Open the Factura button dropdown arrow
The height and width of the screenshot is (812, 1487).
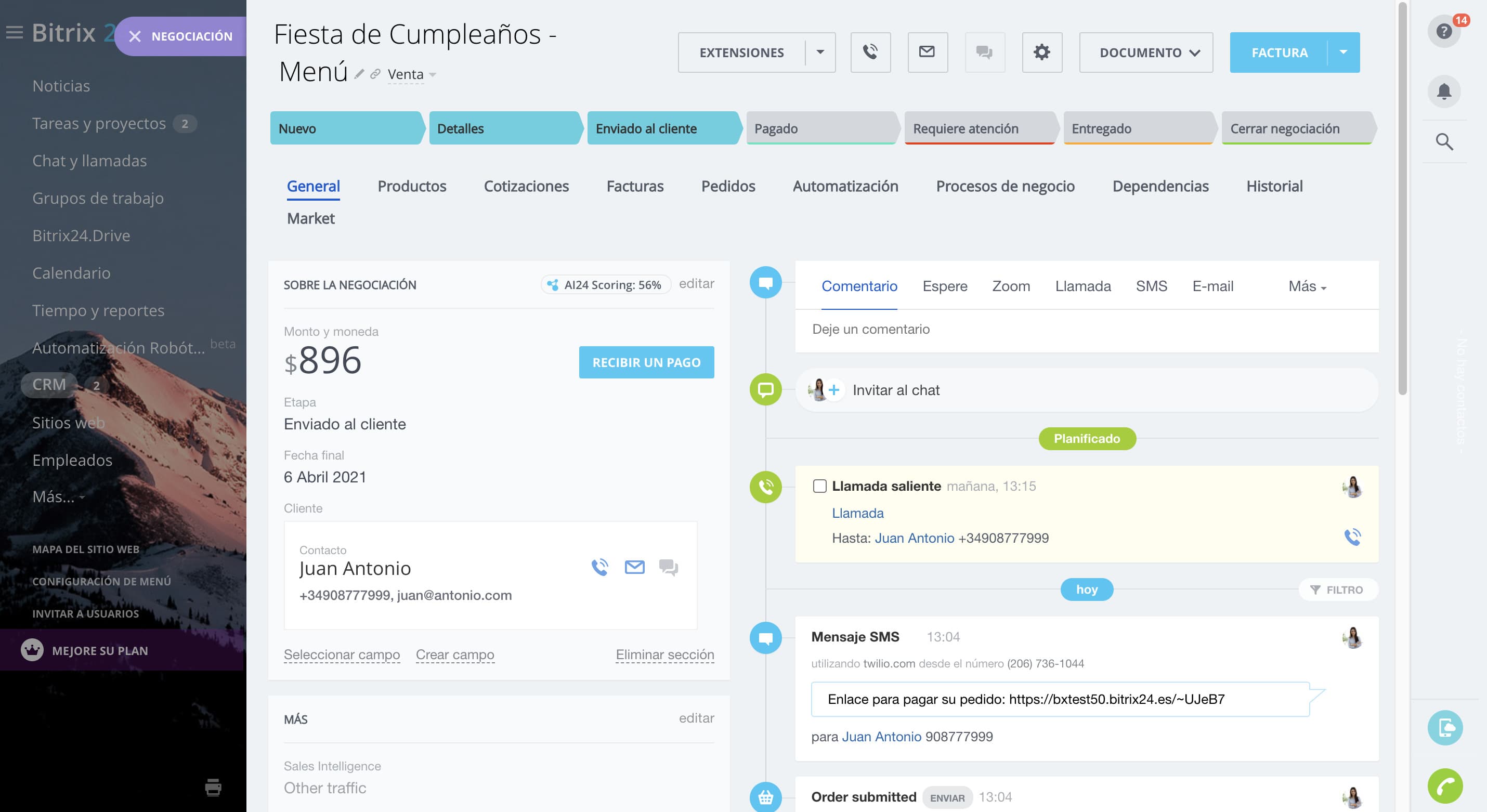pos(1342,53)
